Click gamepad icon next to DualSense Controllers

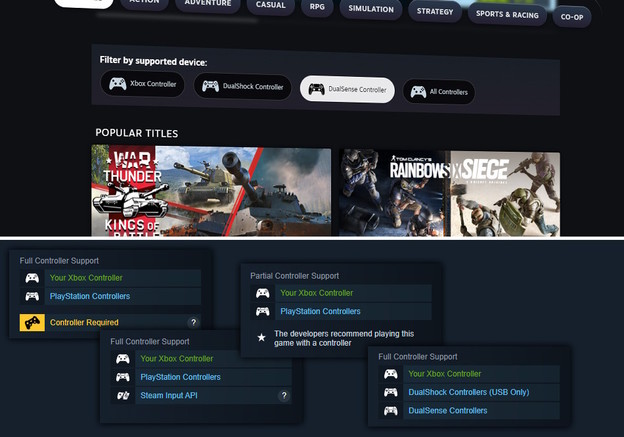[391, 410]
